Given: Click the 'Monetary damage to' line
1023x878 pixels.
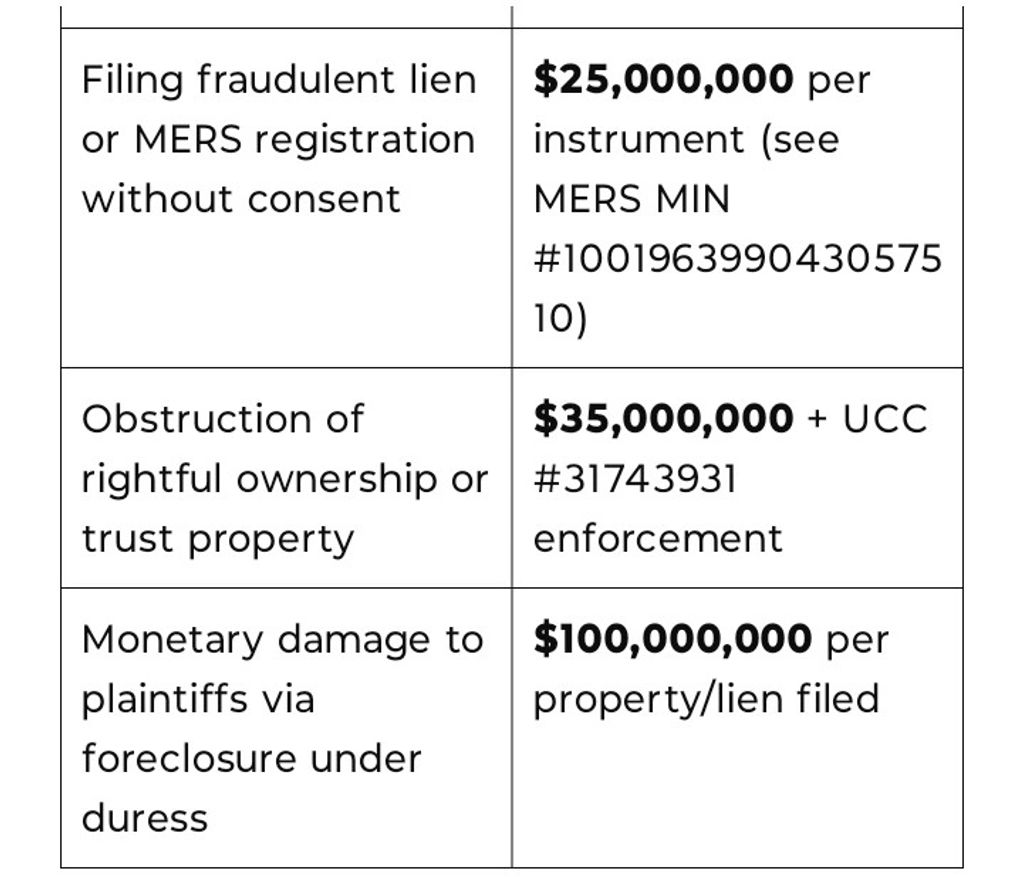Looking at the screenshot, I should [x=282, y=639].
